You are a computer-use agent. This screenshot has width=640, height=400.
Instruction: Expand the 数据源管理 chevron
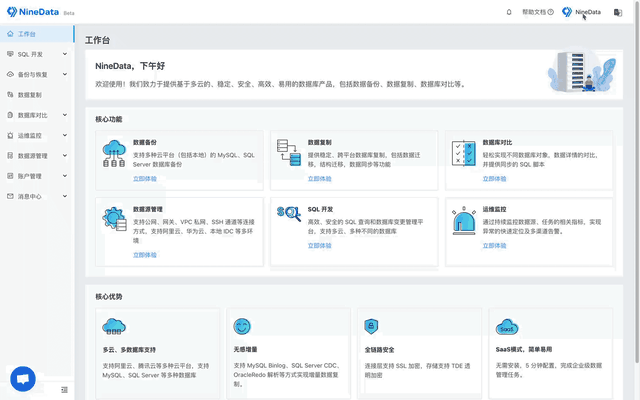pyautogui.click(x=65, y=156)
